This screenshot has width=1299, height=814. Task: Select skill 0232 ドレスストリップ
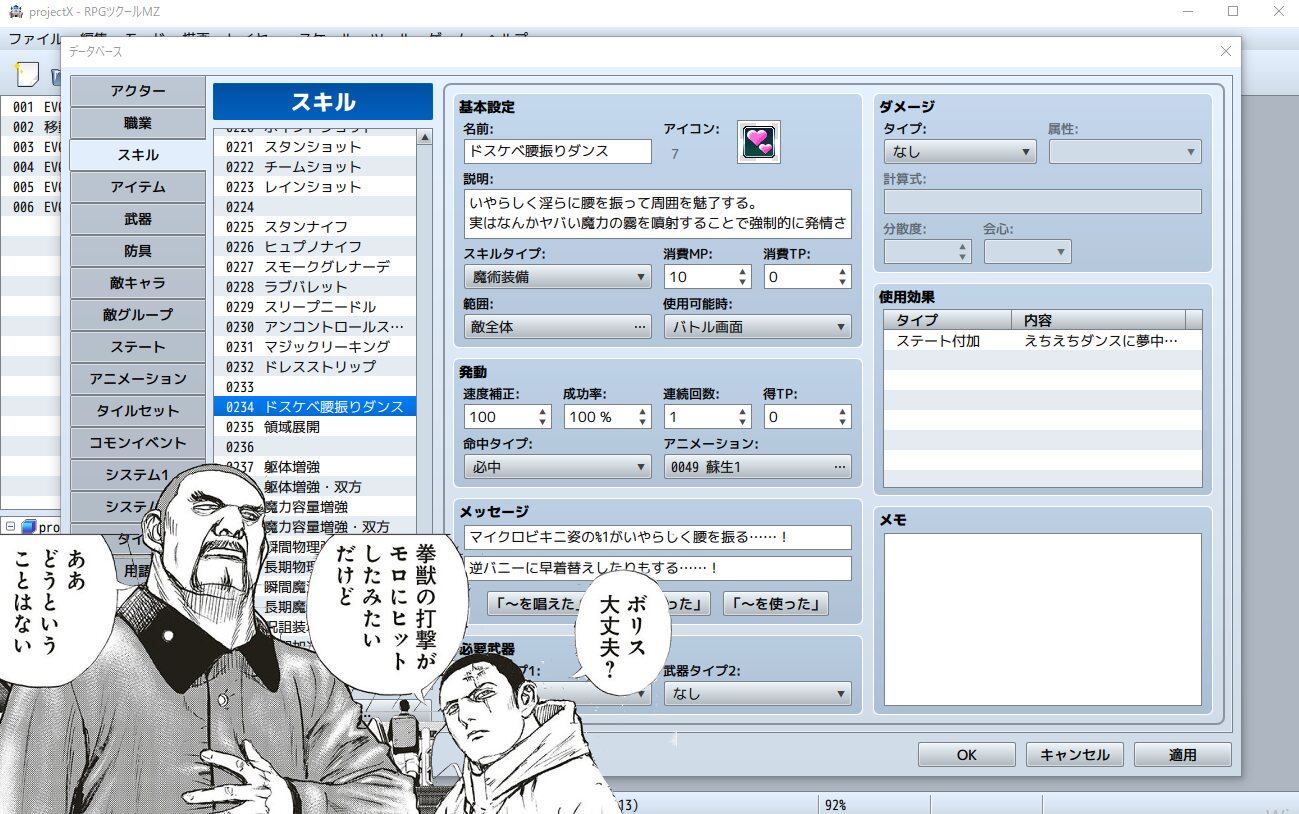(315, 367)
